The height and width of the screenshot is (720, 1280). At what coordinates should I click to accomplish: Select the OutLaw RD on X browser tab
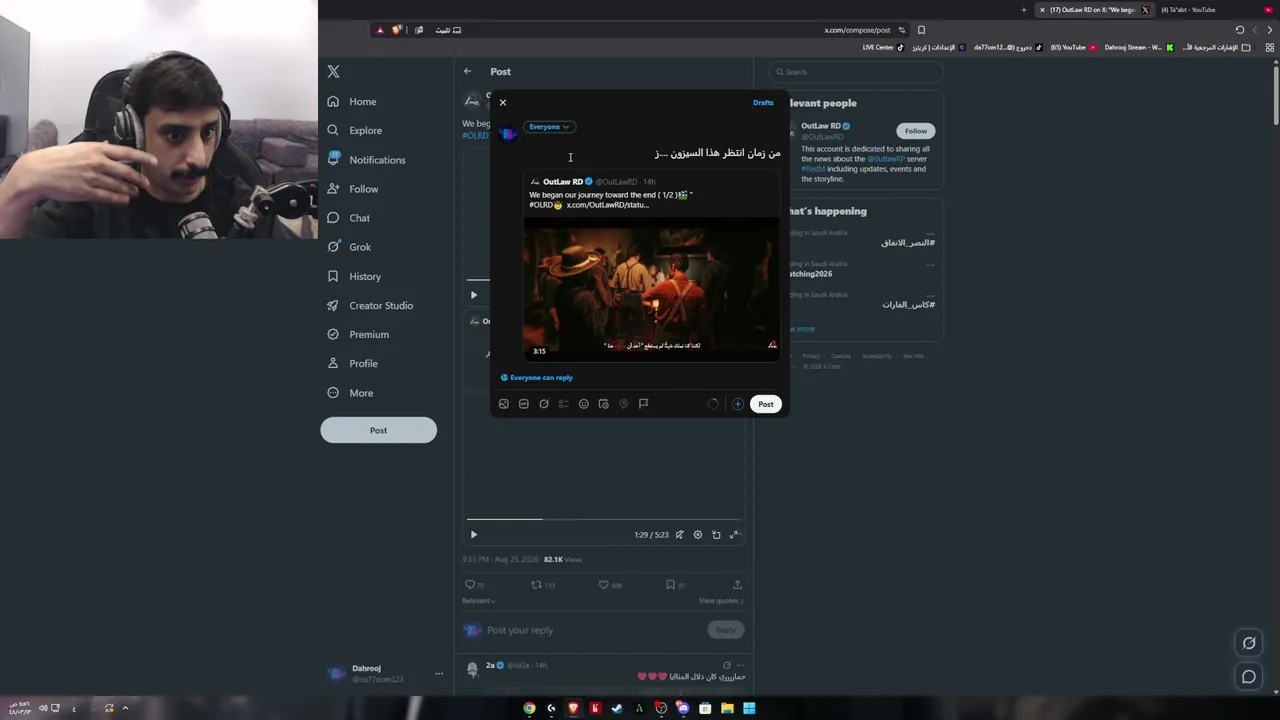pos(1093,10)
